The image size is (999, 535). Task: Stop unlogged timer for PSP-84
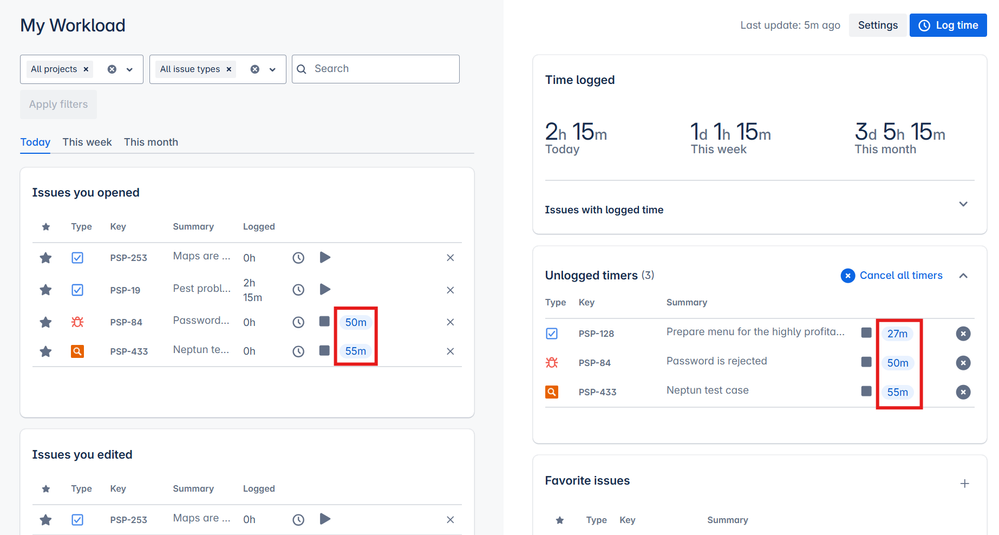point(866,362)
